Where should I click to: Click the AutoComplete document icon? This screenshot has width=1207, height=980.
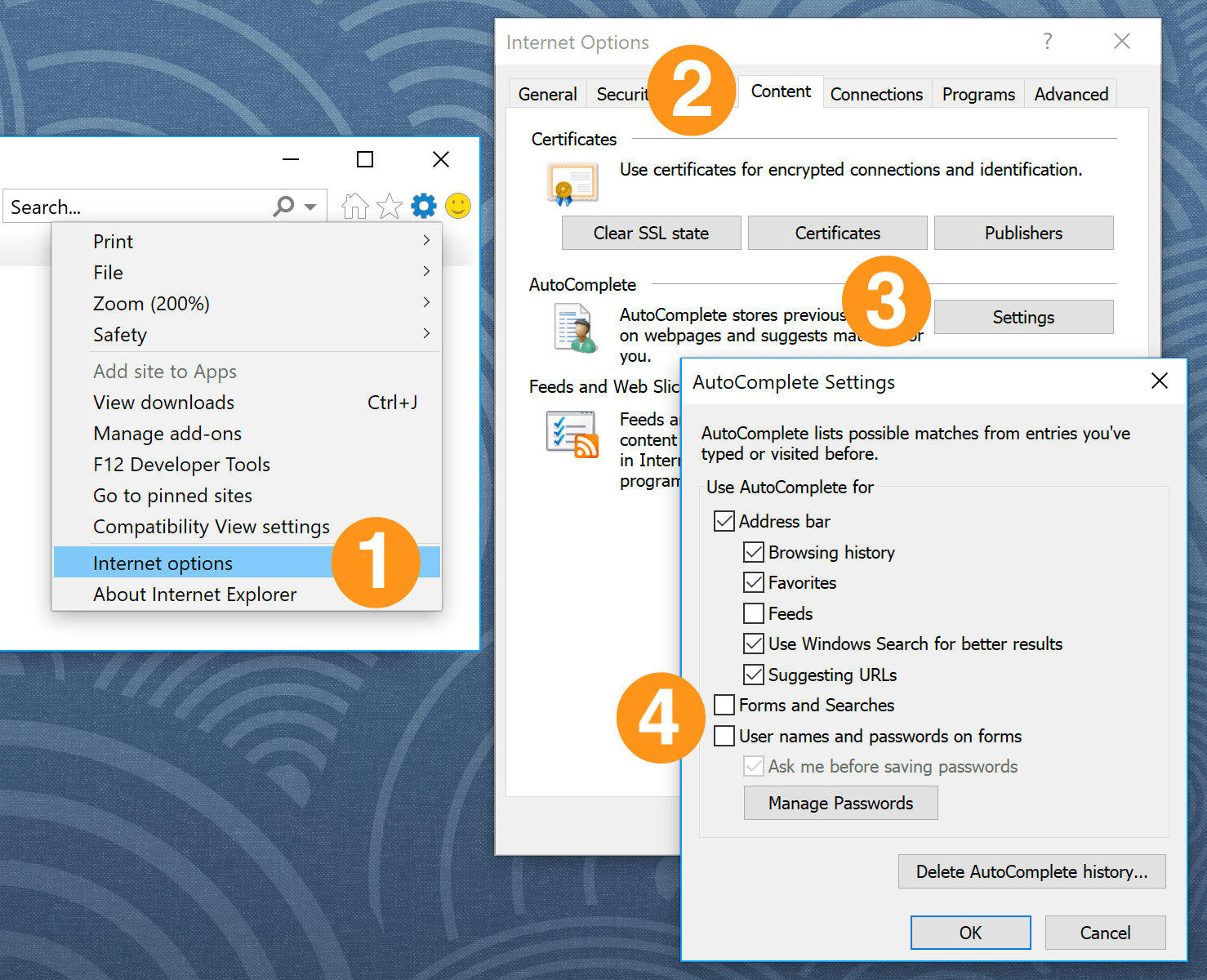(x=575, y=327)
